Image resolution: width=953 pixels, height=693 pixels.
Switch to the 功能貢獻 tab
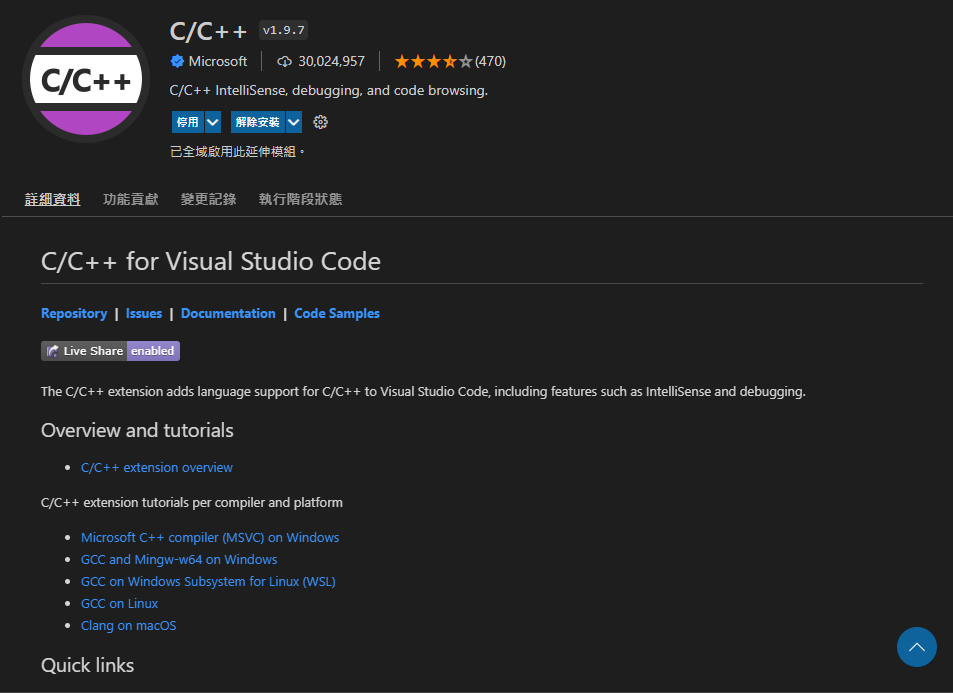point(131,199)
